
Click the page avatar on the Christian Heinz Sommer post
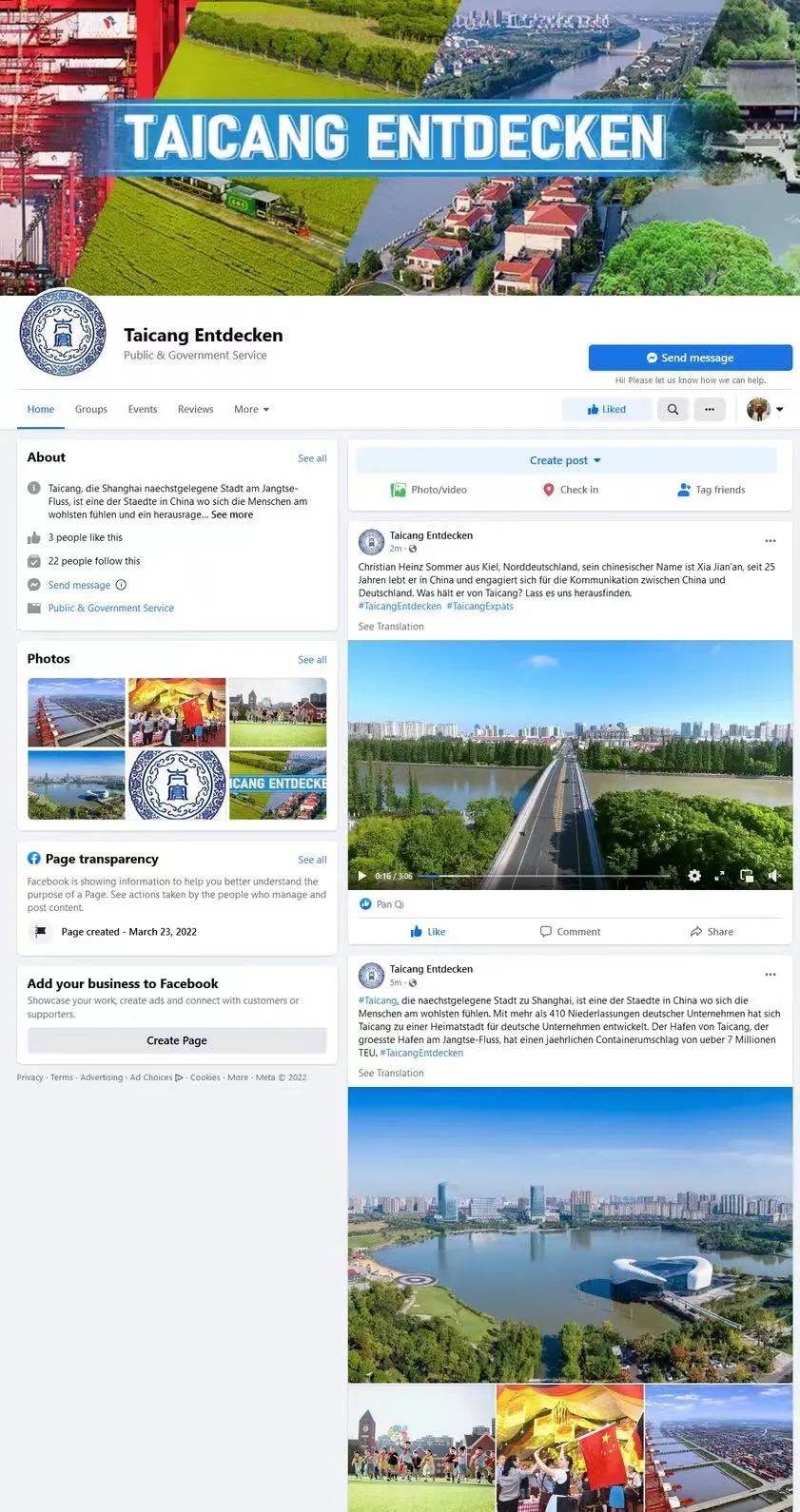coord(371,542)
